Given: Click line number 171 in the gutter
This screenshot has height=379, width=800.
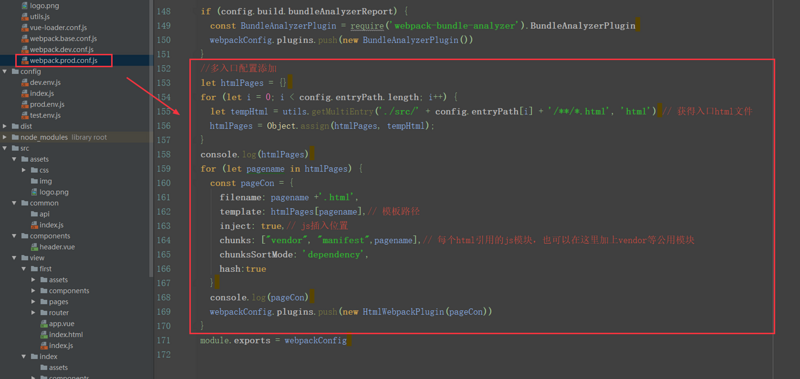Looking at the screenshot, I should point(164,340).
